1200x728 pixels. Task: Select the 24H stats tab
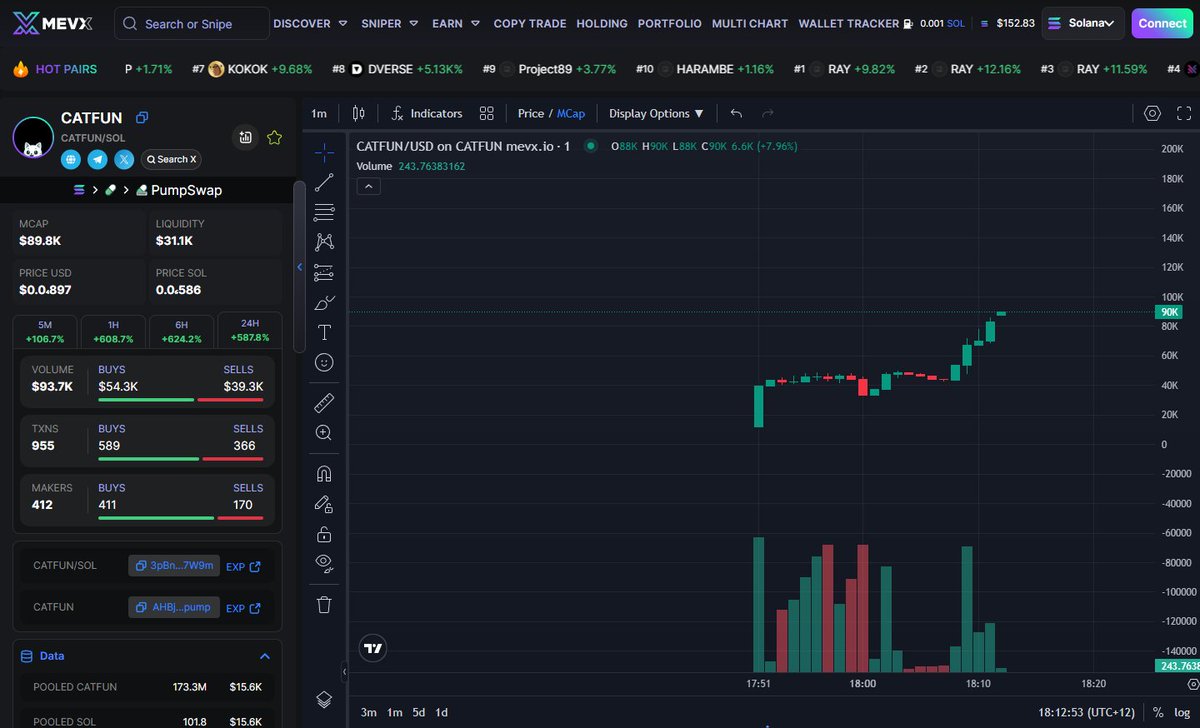(x=249, y=331)
